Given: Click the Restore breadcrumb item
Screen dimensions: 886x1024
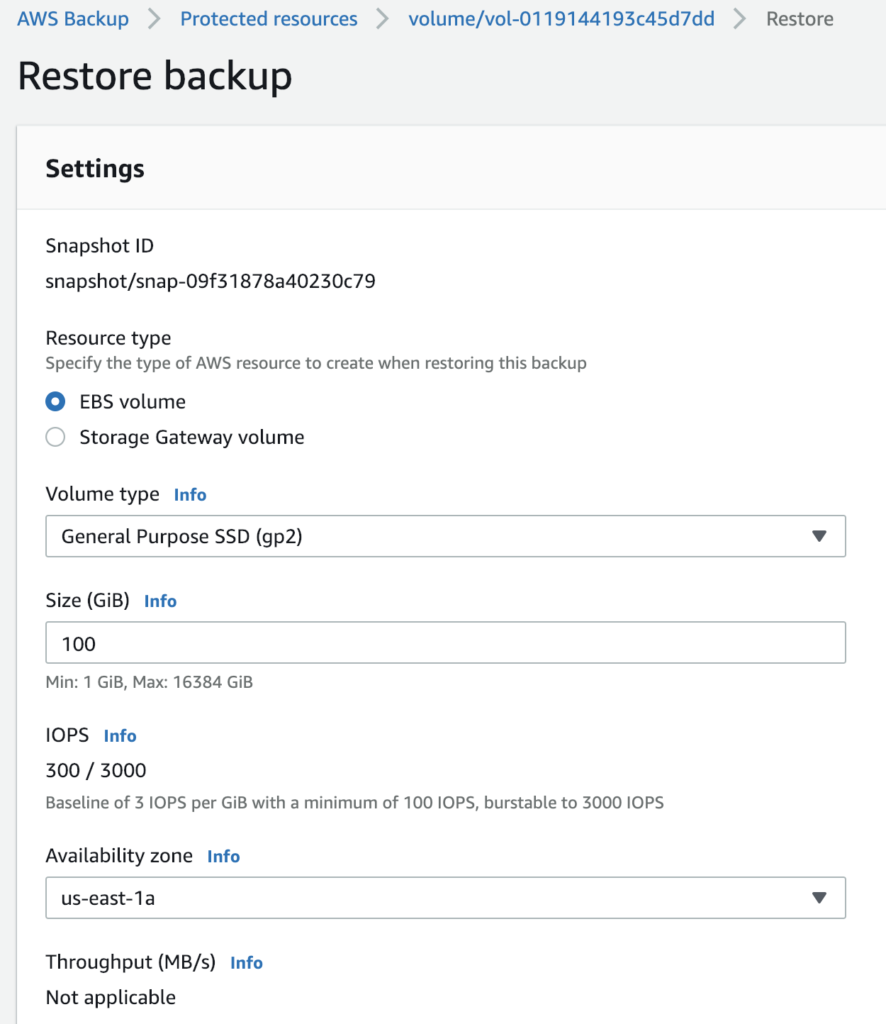Looking at the screenshot, I should point(799,19).
